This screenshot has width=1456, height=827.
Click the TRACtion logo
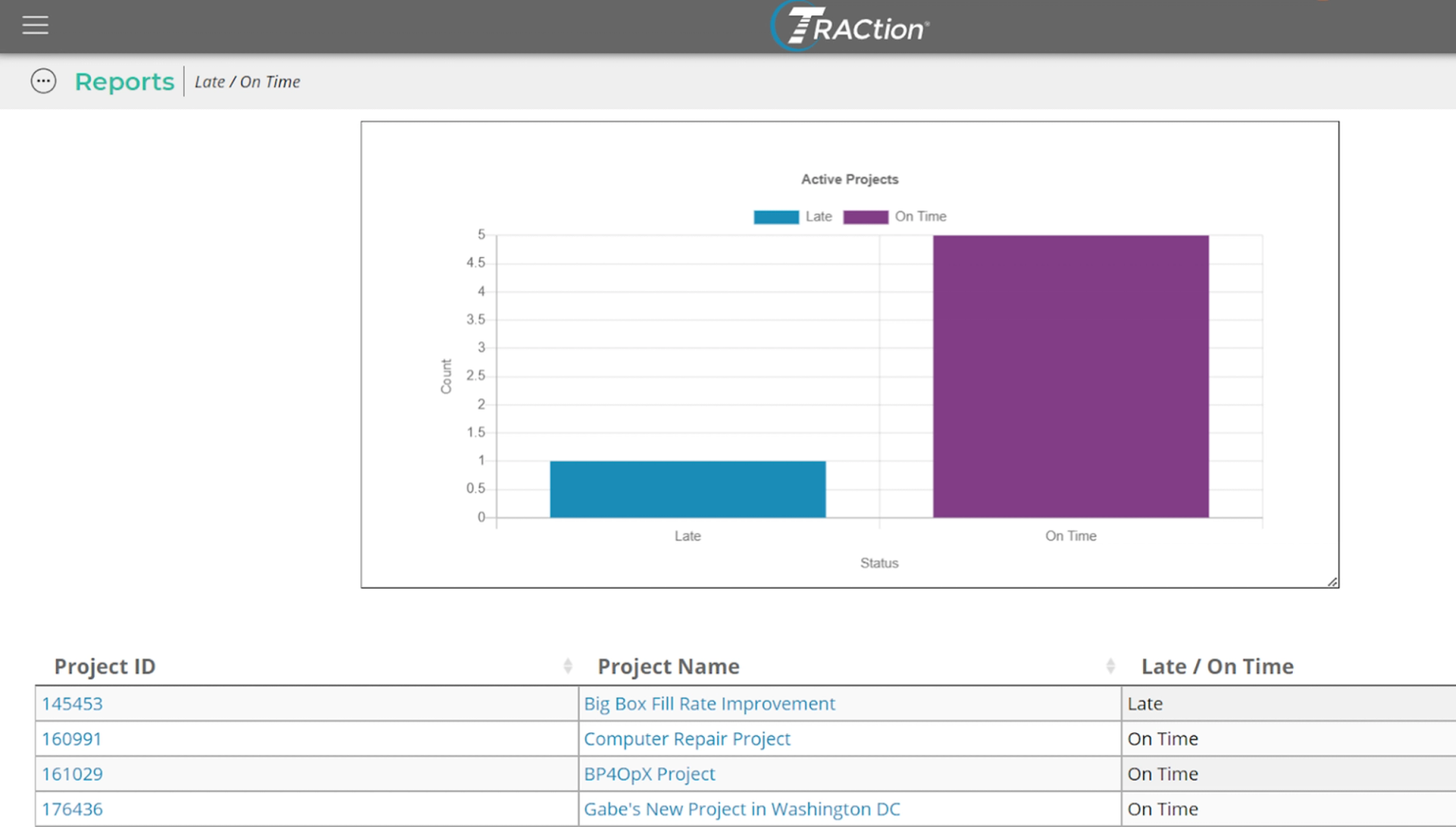pyautogui.click(x=849, y=26)
